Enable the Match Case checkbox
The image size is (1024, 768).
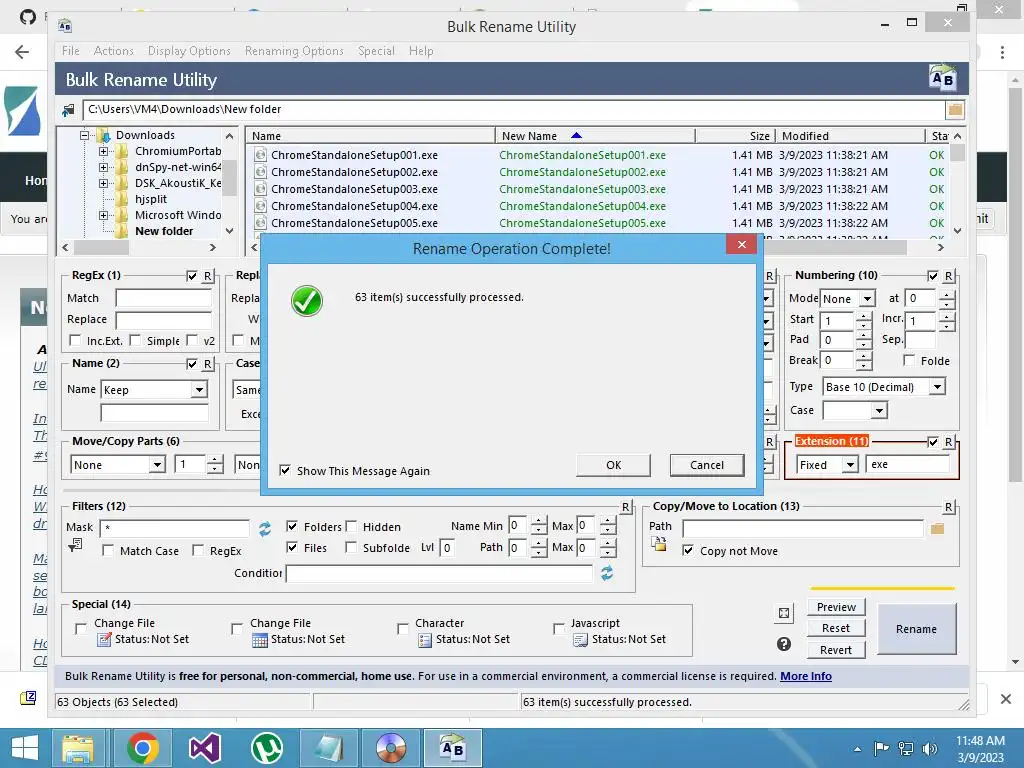click(108, 551)
